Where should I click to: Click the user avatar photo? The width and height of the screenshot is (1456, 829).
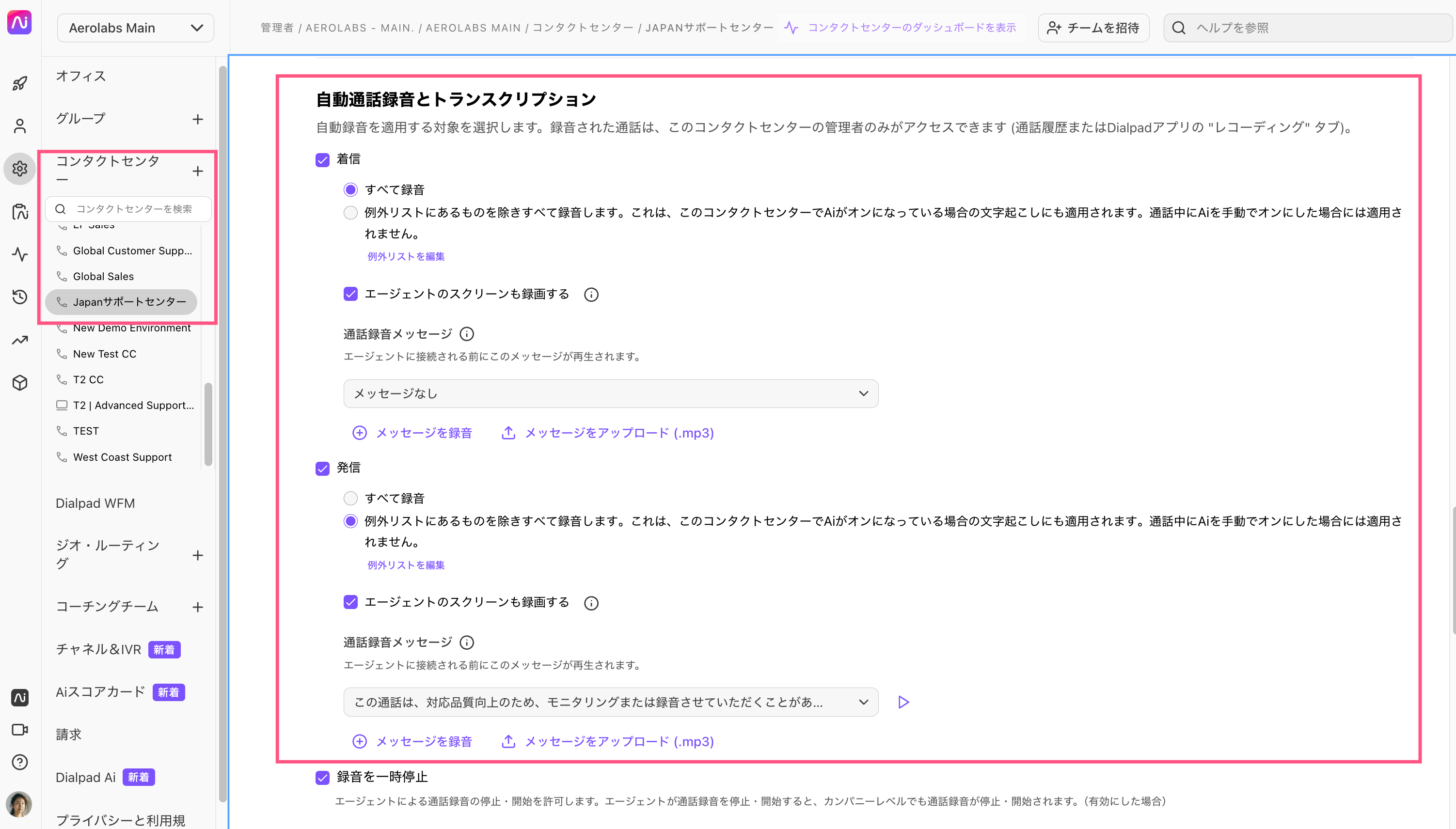[19, 804]
